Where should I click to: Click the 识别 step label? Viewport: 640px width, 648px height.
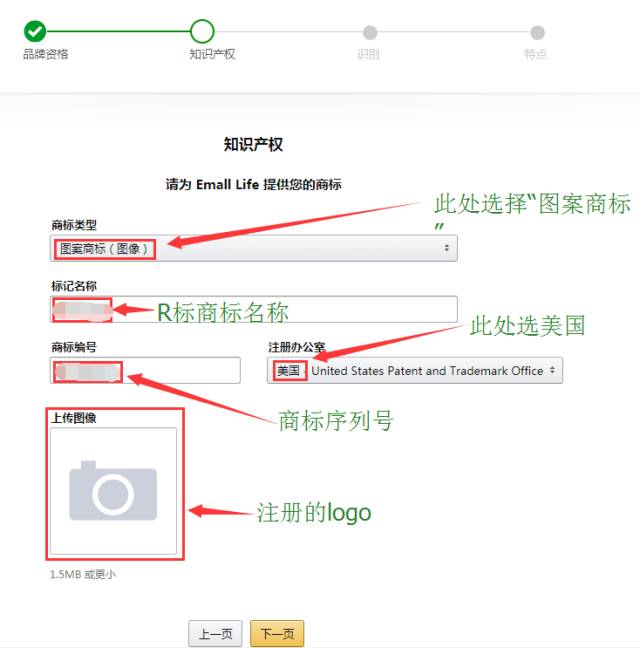tap(368, 54)
